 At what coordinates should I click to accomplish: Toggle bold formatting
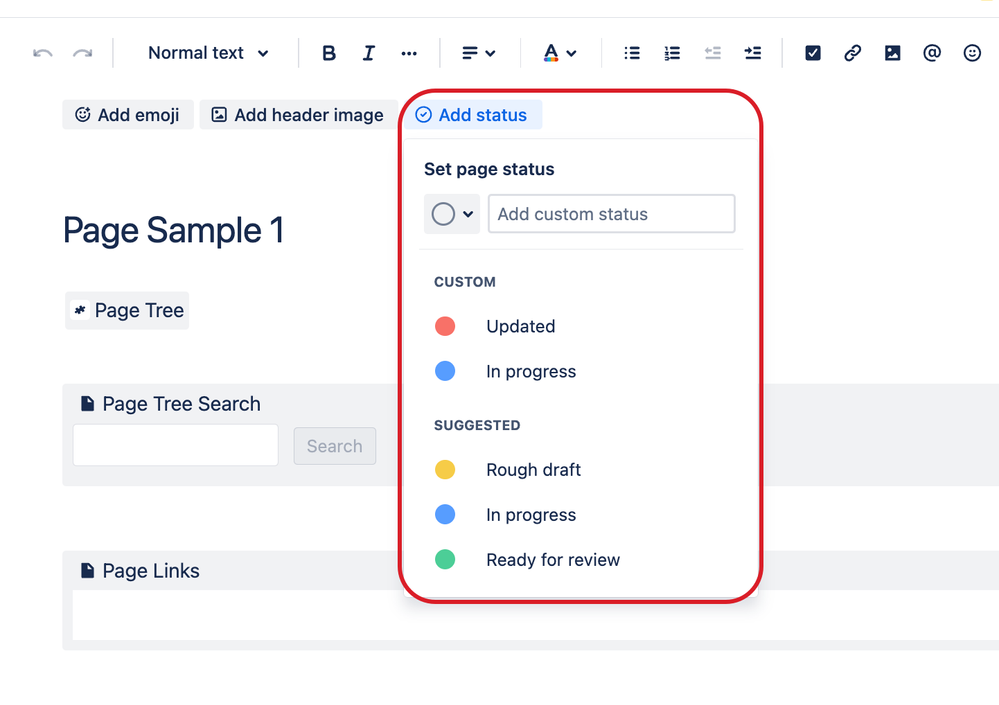[329, 53]
